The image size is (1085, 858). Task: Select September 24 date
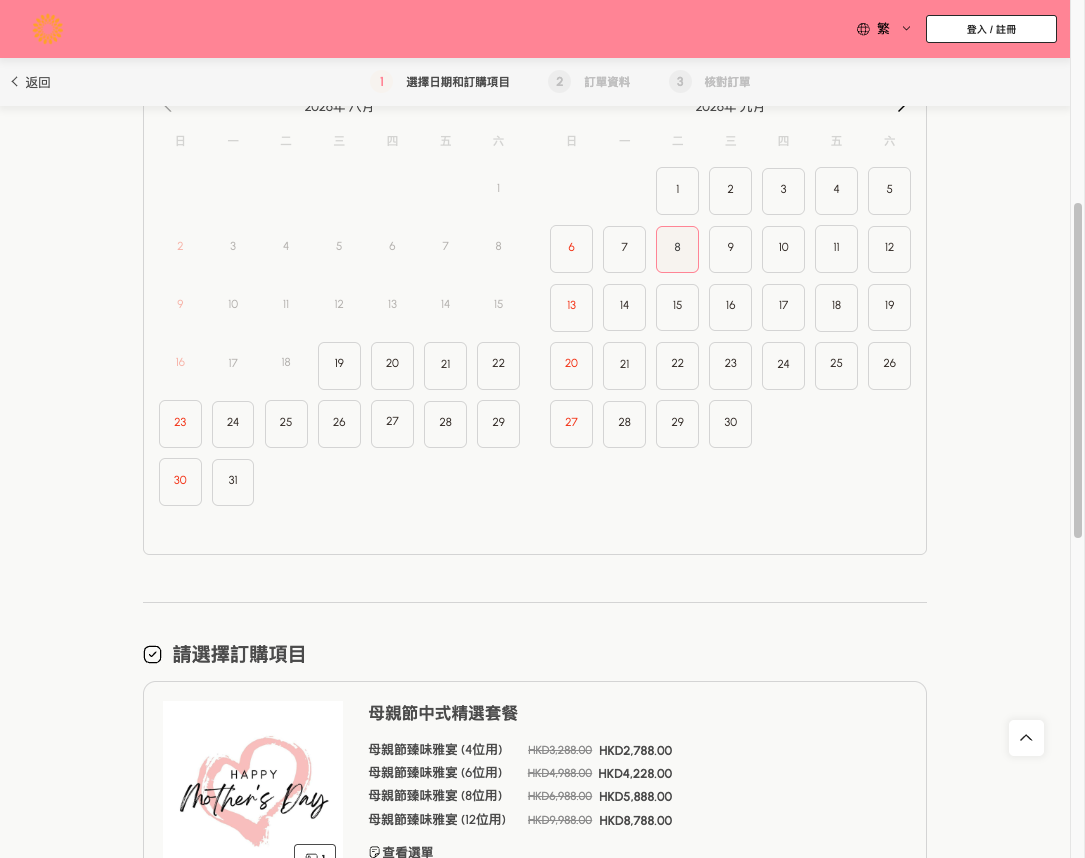click(783, 365)
